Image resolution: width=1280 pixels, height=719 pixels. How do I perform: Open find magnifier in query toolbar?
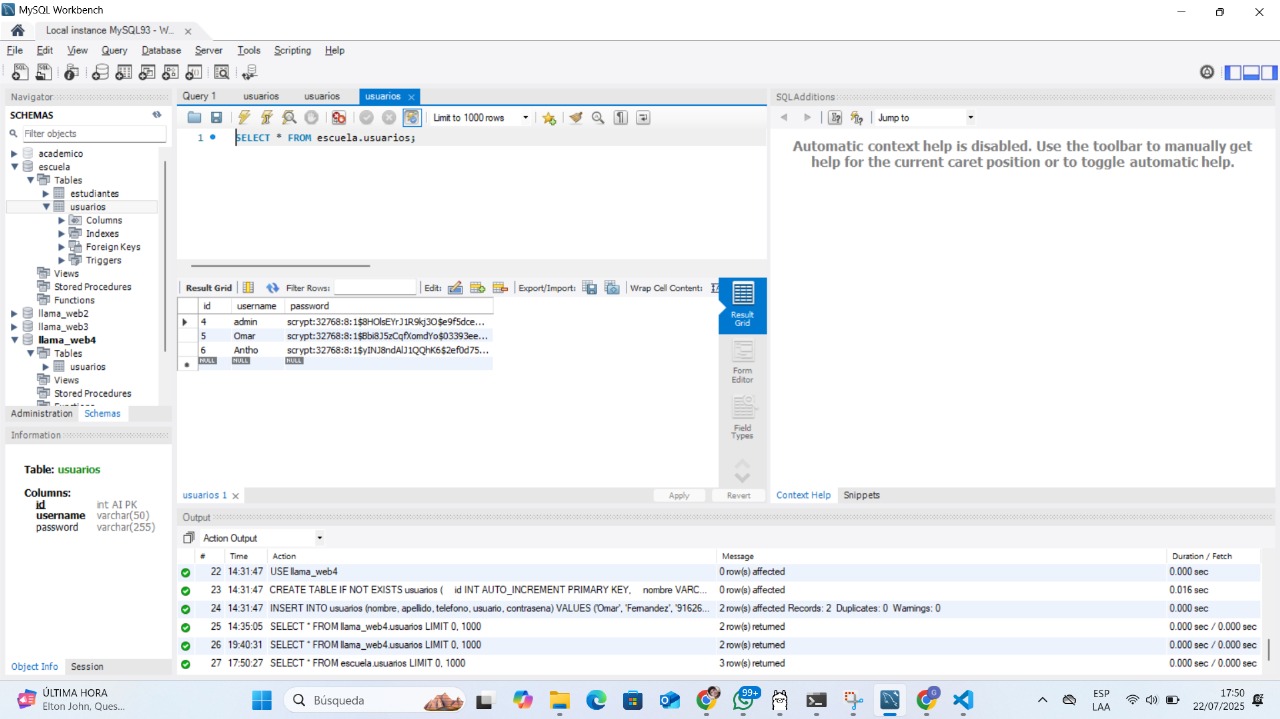point(598,118)
